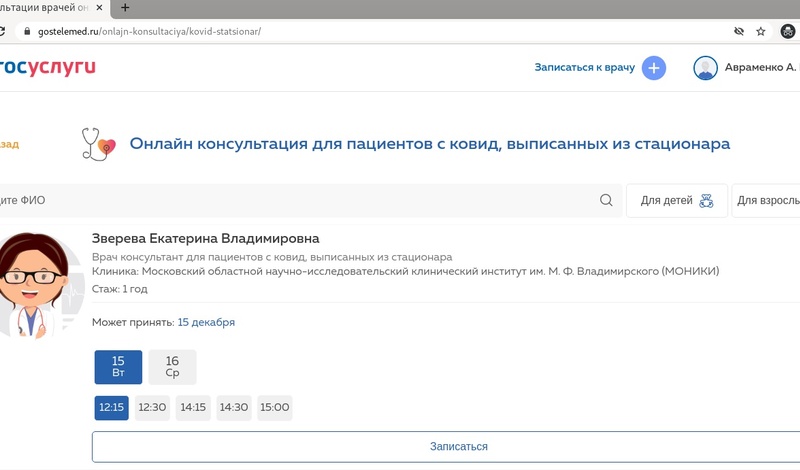
Task: Choose the 12:15 time slot
Action: click(x=111, y=408)
